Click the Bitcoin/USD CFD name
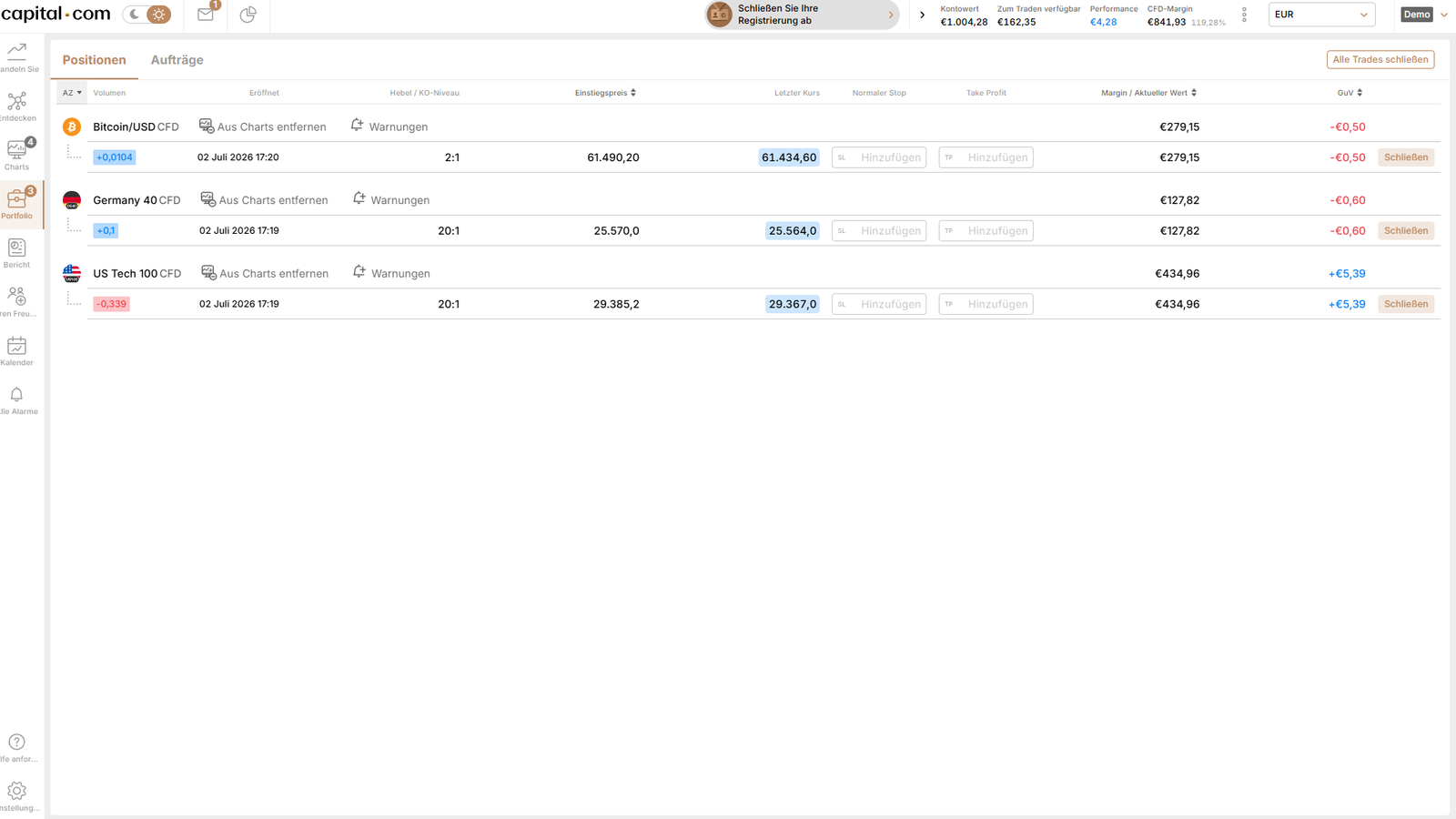 pos(136,126)
